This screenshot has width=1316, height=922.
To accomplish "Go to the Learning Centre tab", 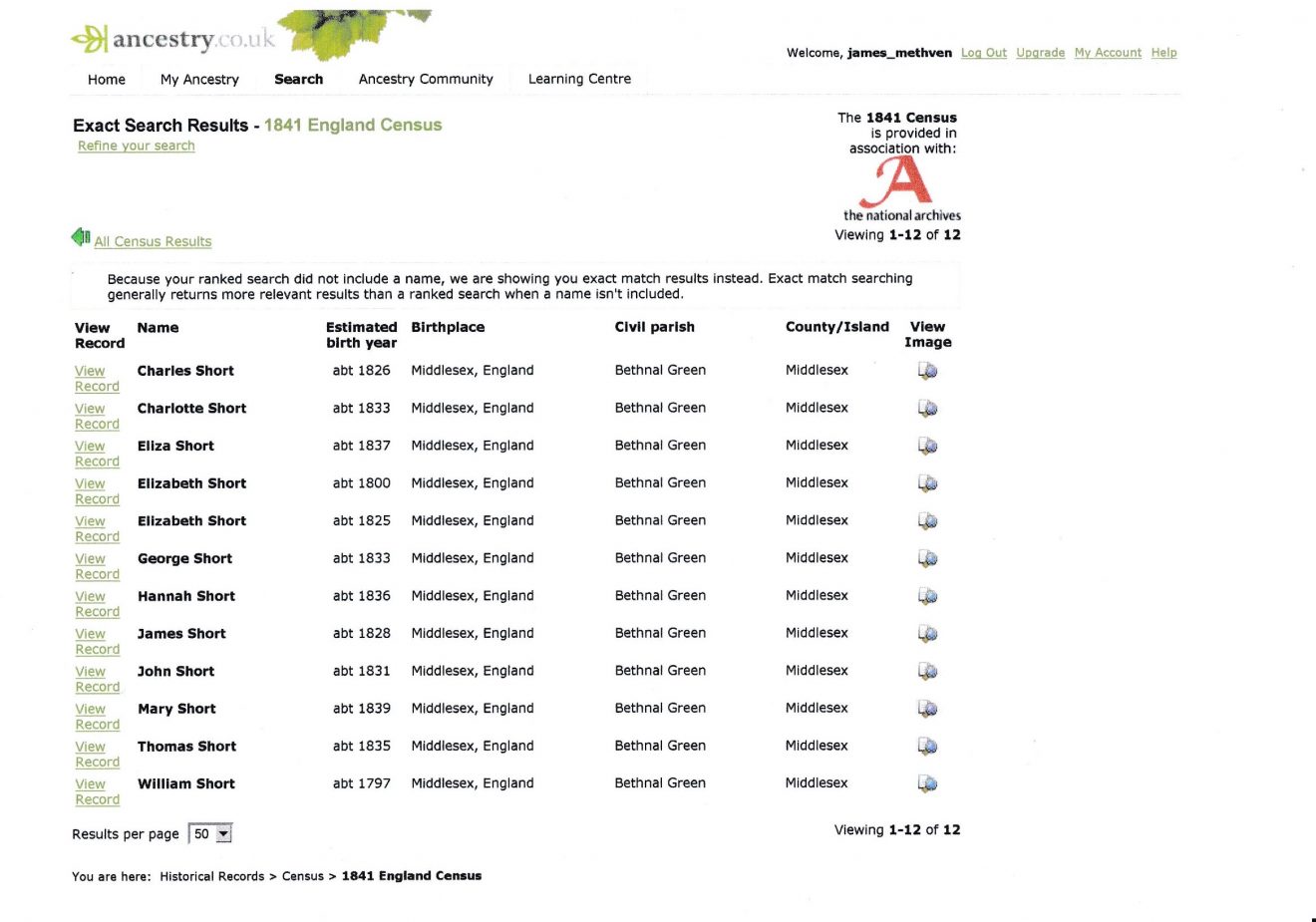I will [579, 79].
